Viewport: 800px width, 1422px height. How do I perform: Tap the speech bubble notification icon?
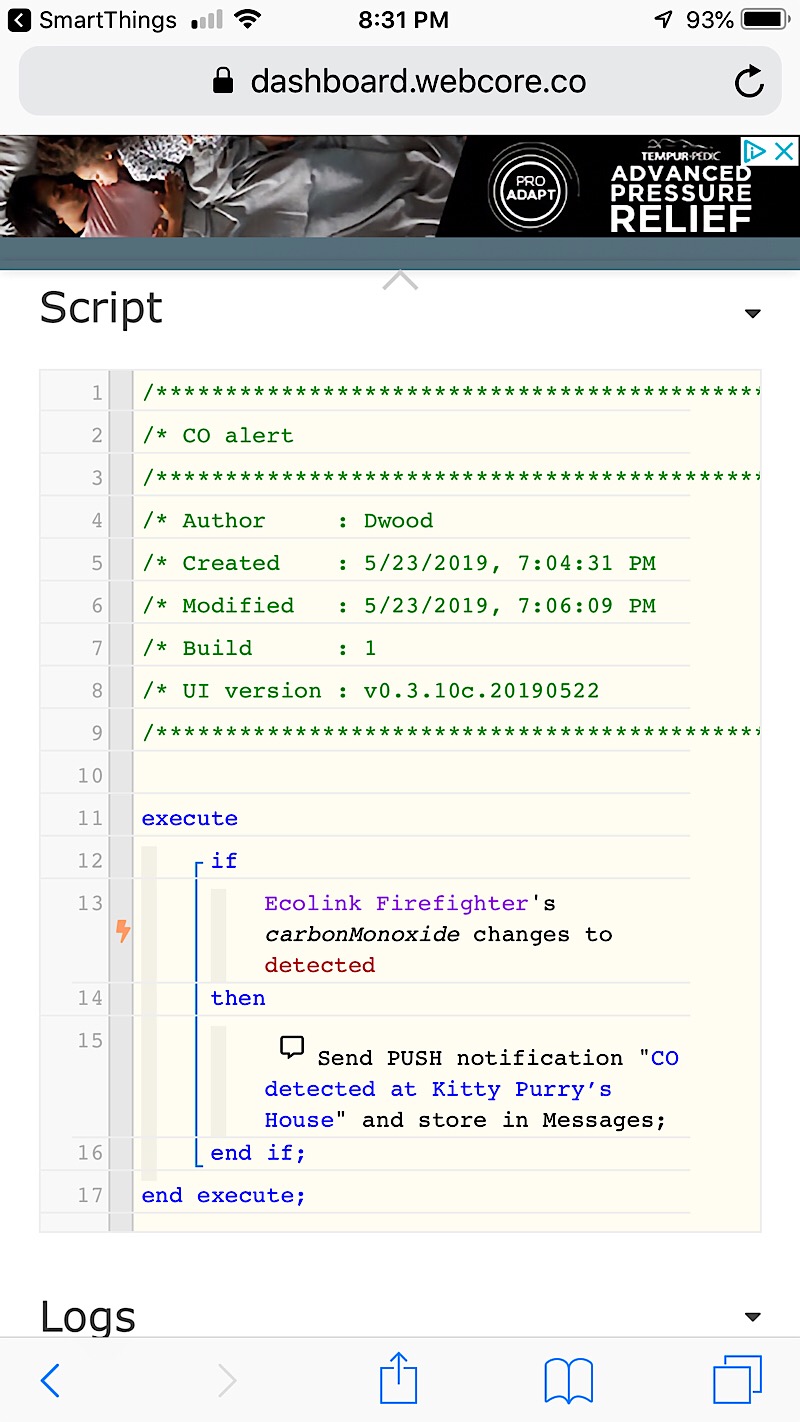[291, 1047]
